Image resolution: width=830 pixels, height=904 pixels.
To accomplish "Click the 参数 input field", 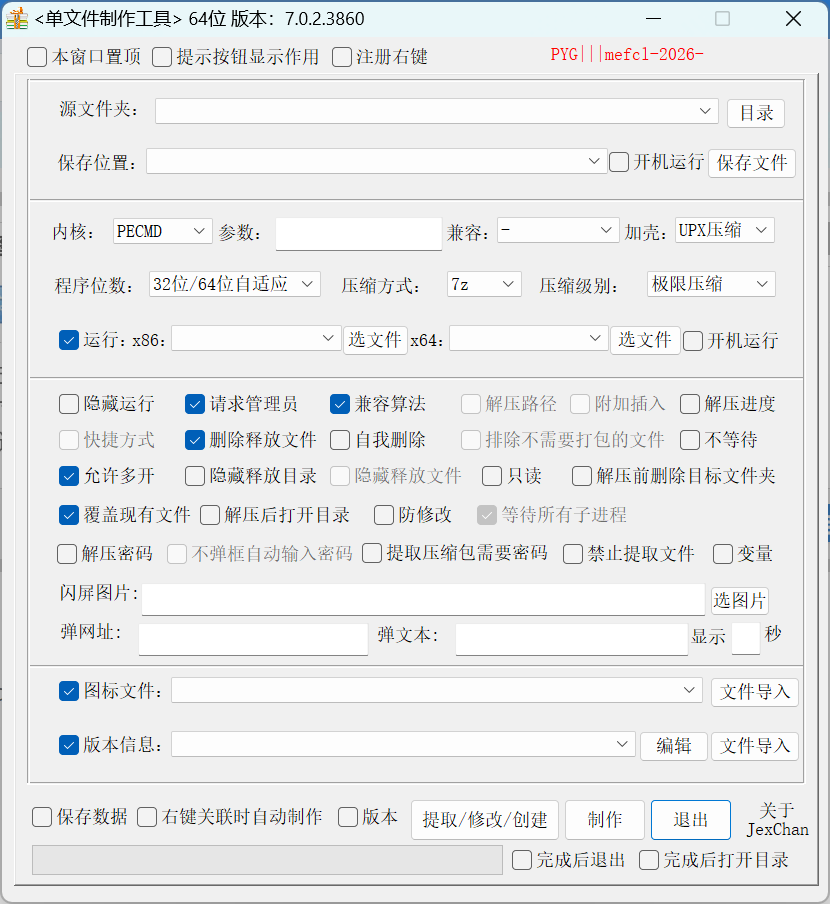I will pyautogui.click(x=358, y=233).
